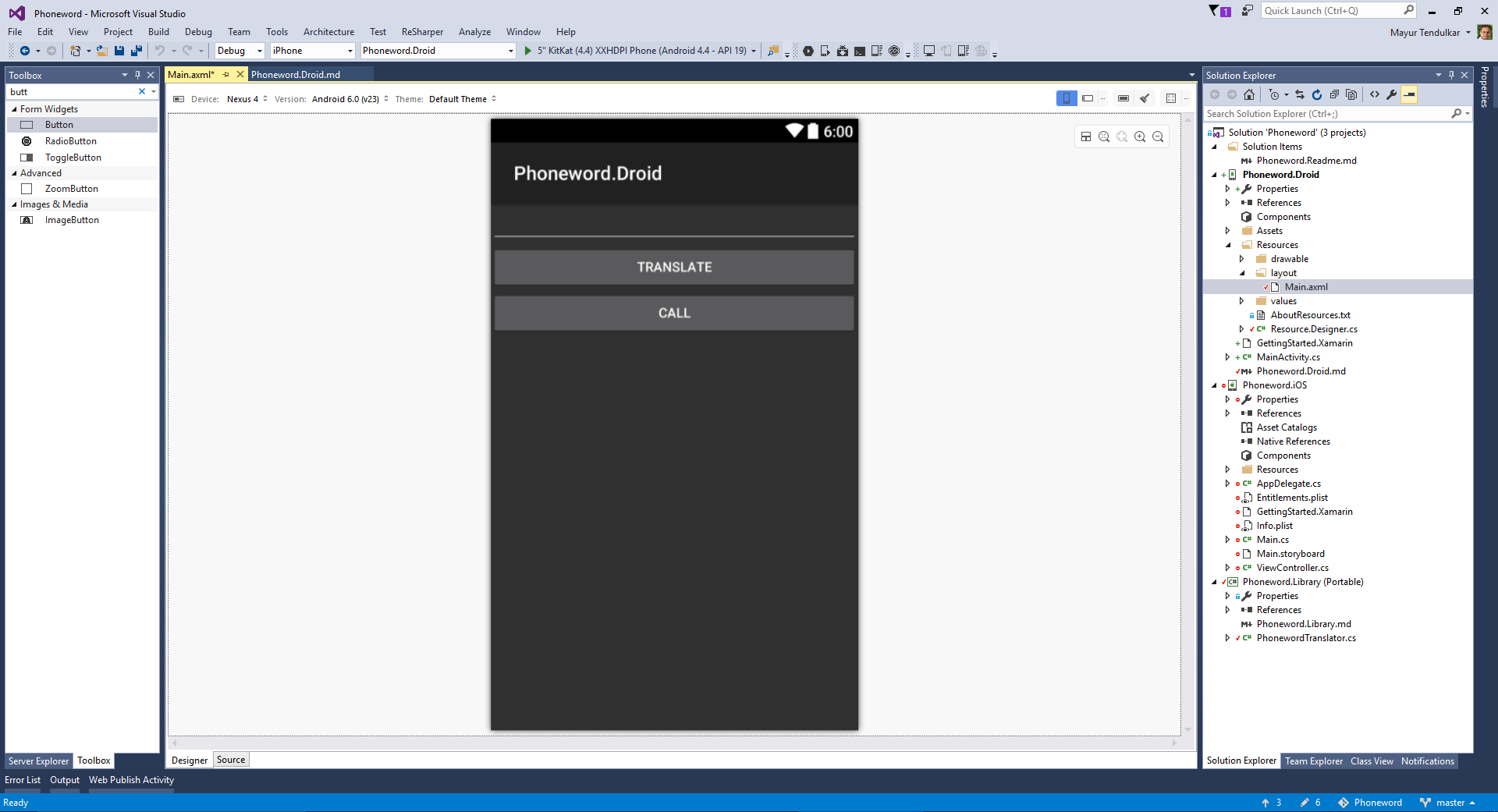Click the Show All Files icon in Solution Explorer
Viewport: 1498px width, 812px height.
(1351, 94)
